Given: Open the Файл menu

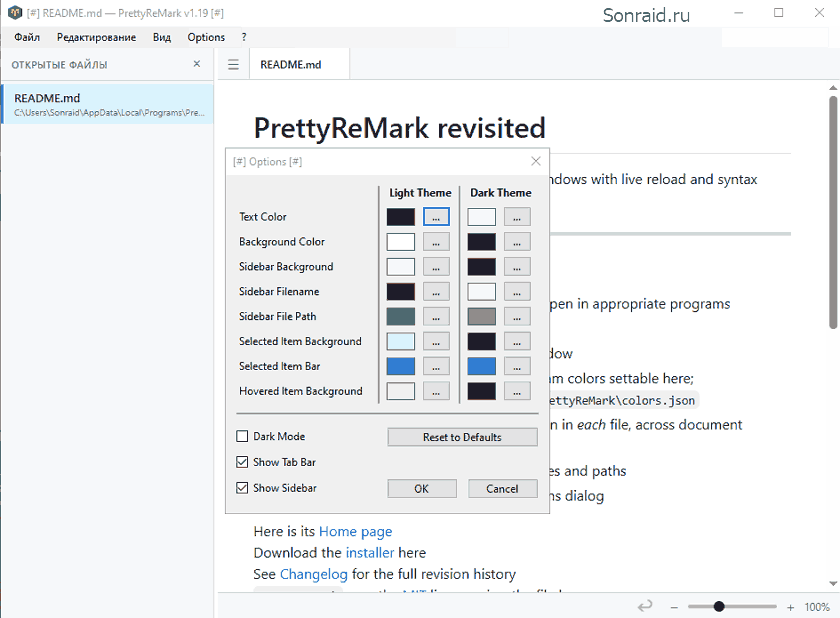Looking at the screenshot, I should (27, 37).
